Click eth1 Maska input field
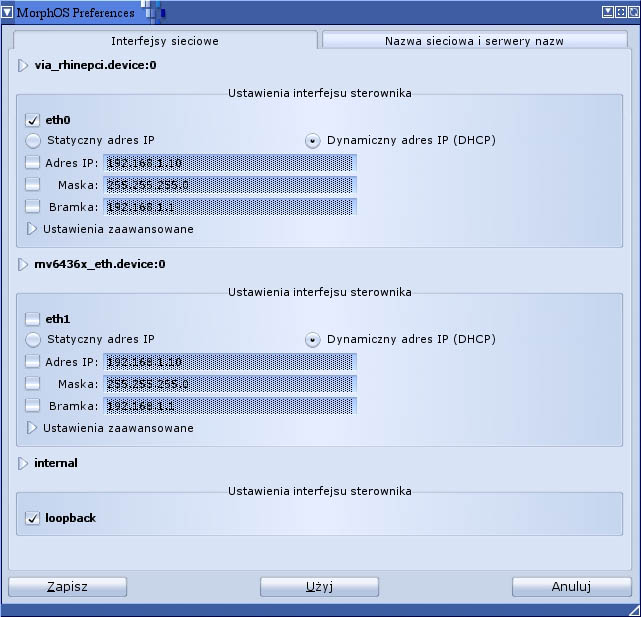 230,384
